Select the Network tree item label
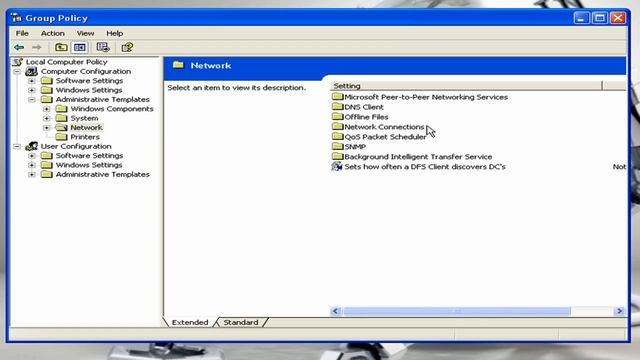This screenshot has width=640, height=360. coord(87,127)
